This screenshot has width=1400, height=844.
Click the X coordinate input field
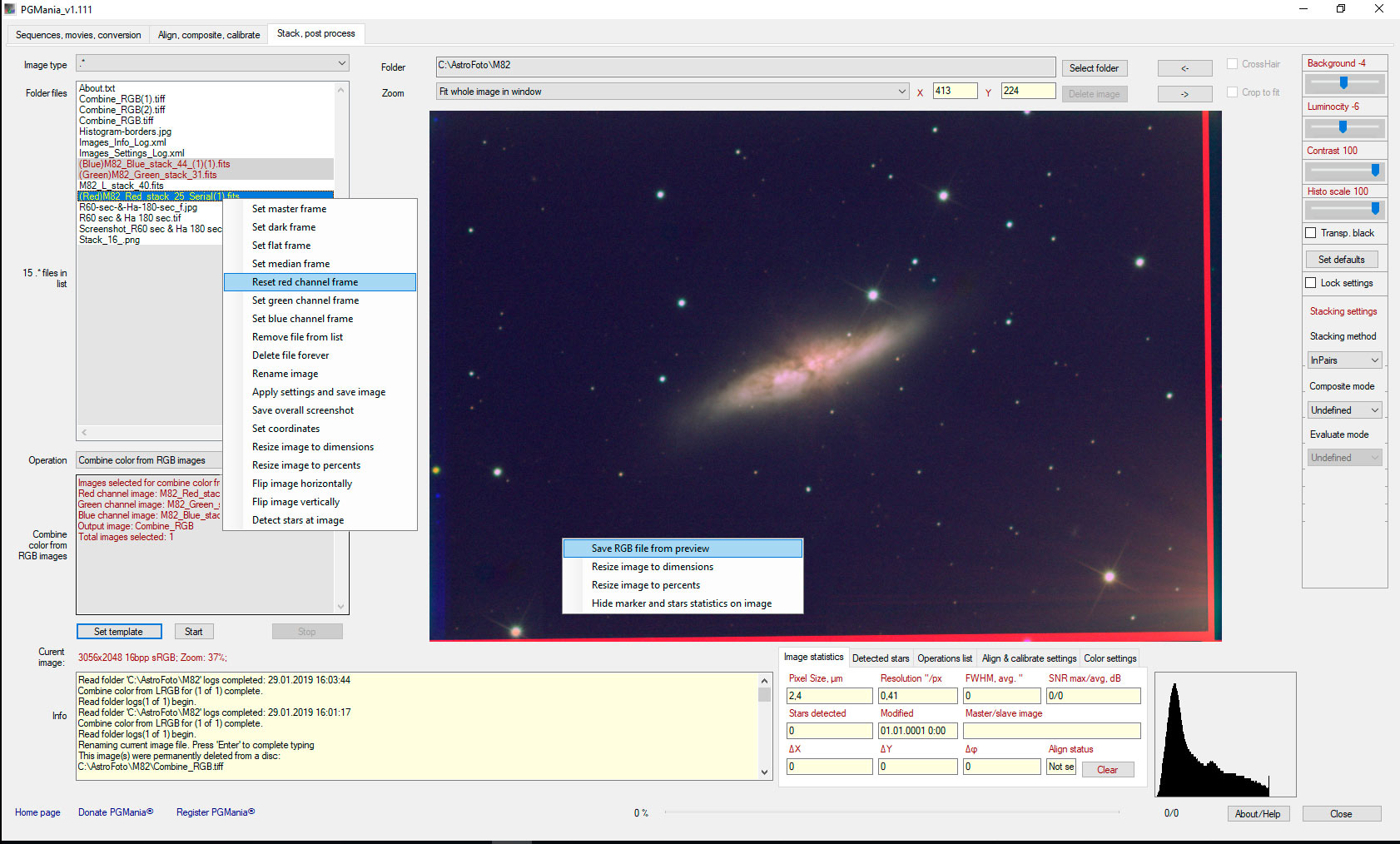pos(955,91)
